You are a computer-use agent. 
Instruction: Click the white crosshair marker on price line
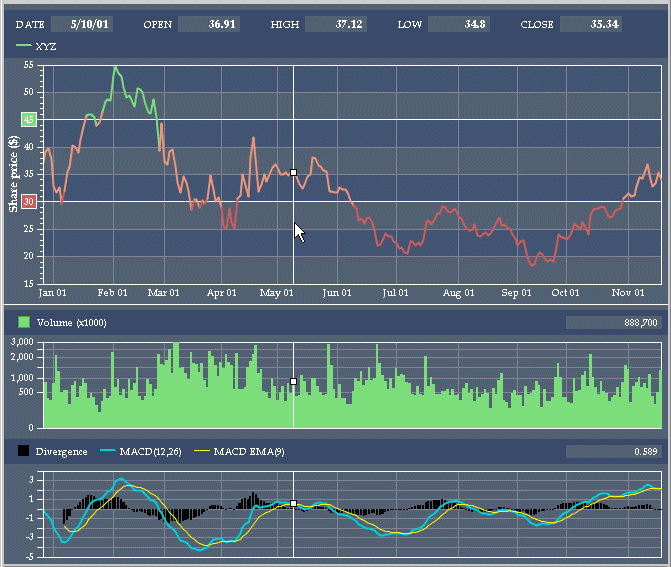click(x=293, y=173)
